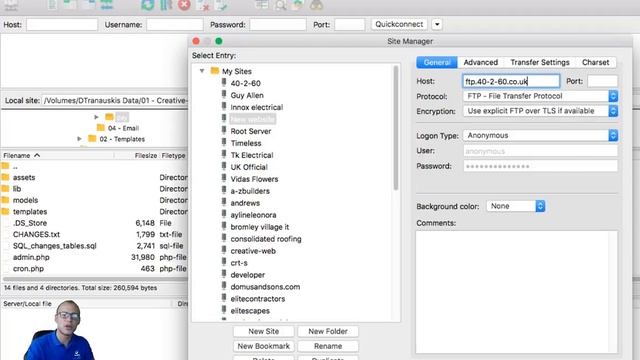Select the Tk Electrical site entry
This screenshot has height=360, width=640.
pyautogui.click(x=252, y=155)
